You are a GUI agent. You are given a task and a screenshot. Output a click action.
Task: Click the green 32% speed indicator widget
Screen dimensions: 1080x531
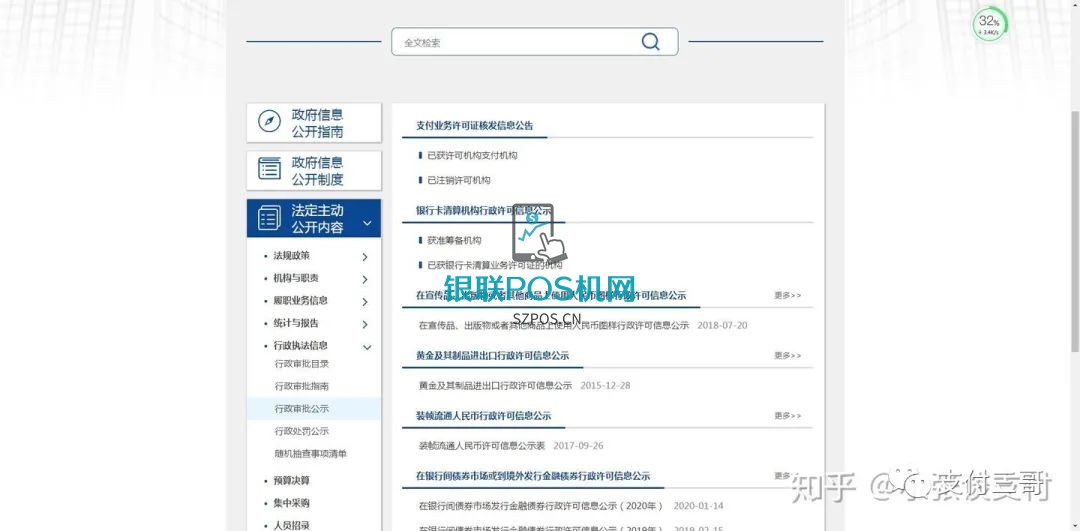pos(989,25)
